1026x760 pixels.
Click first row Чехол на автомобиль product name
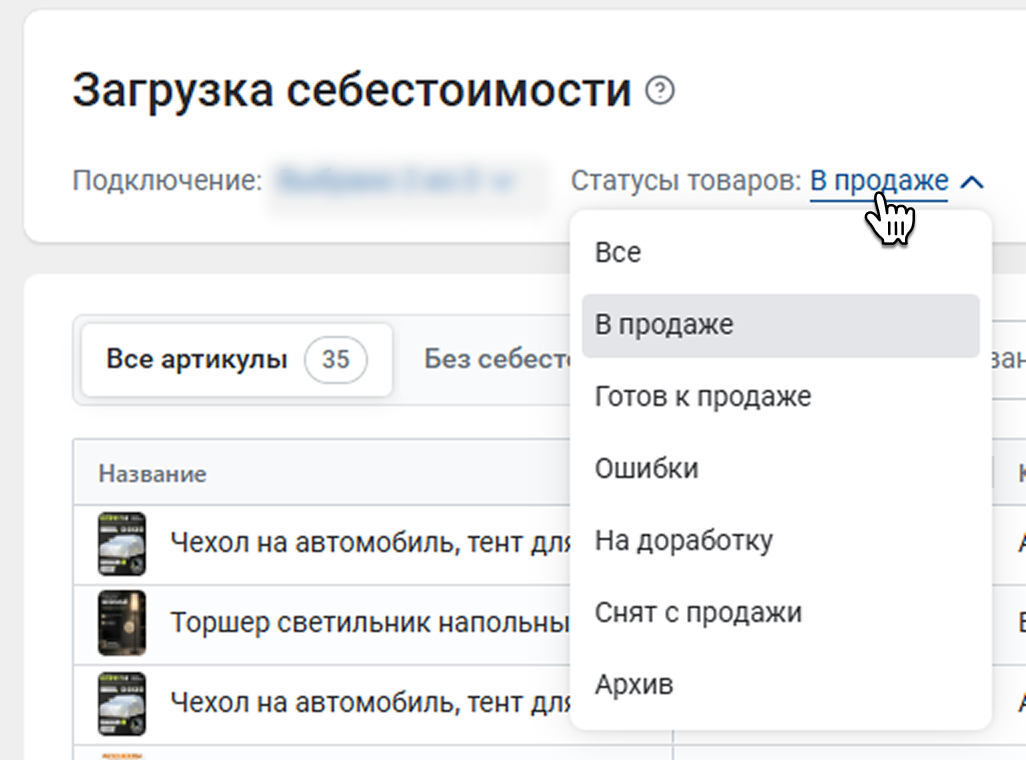tap(370, 543)
